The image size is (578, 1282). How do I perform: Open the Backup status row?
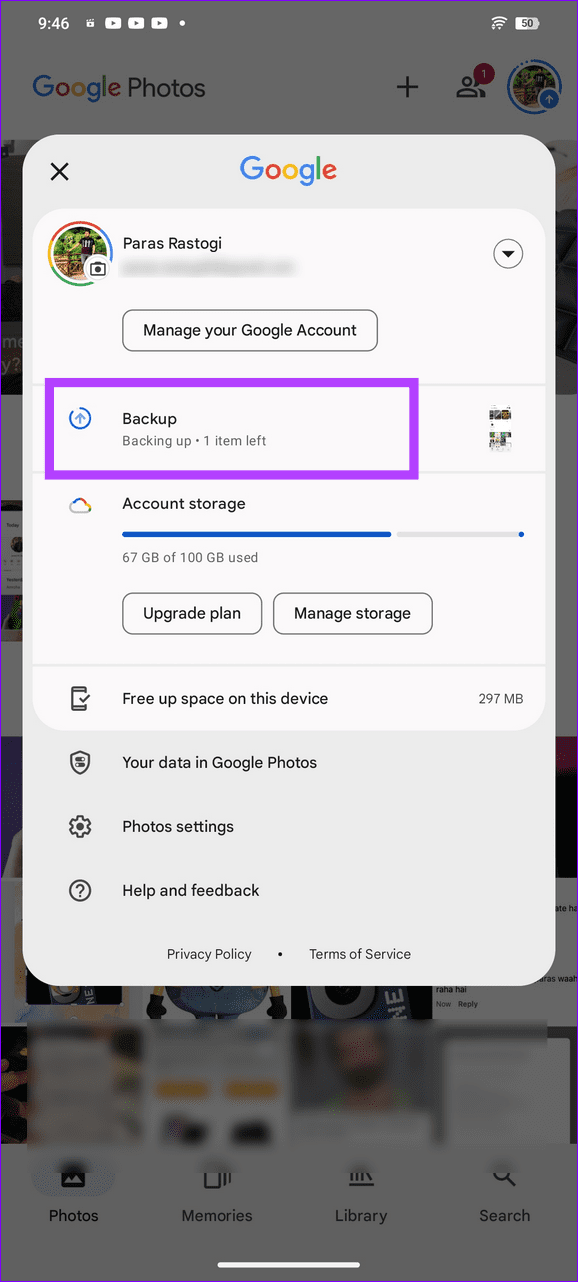tap(289, 428)
